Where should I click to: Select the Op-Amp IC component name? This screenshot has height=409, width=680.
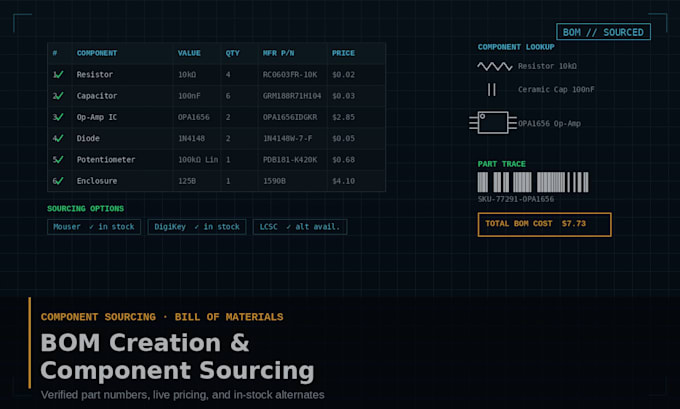(97, 117)
